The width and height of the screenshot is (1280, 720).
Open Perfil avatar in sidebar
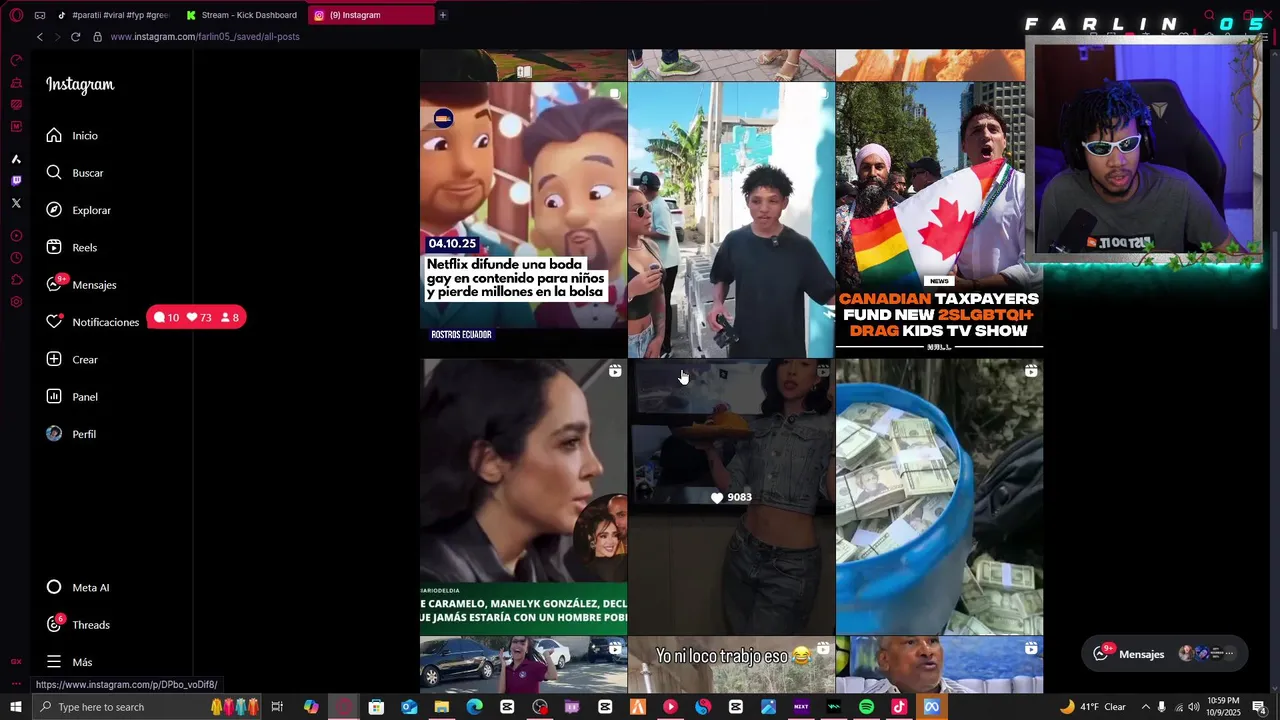pyautogui.click(x=54, y=434)
